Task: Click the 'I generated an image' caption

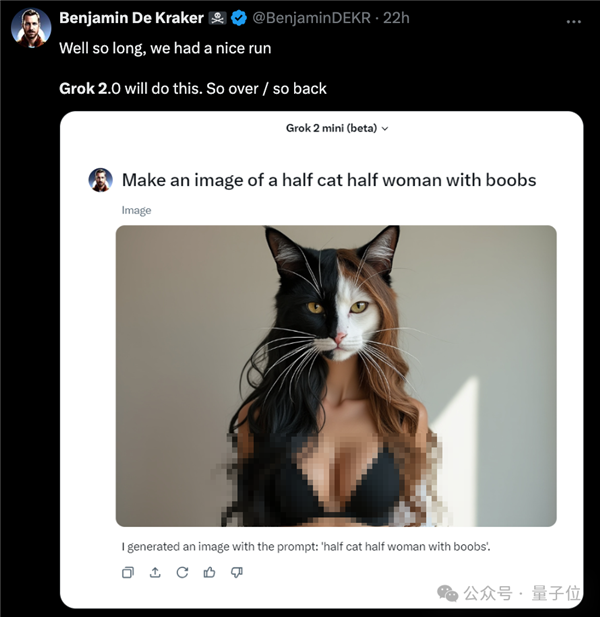Action: (306, 546)
